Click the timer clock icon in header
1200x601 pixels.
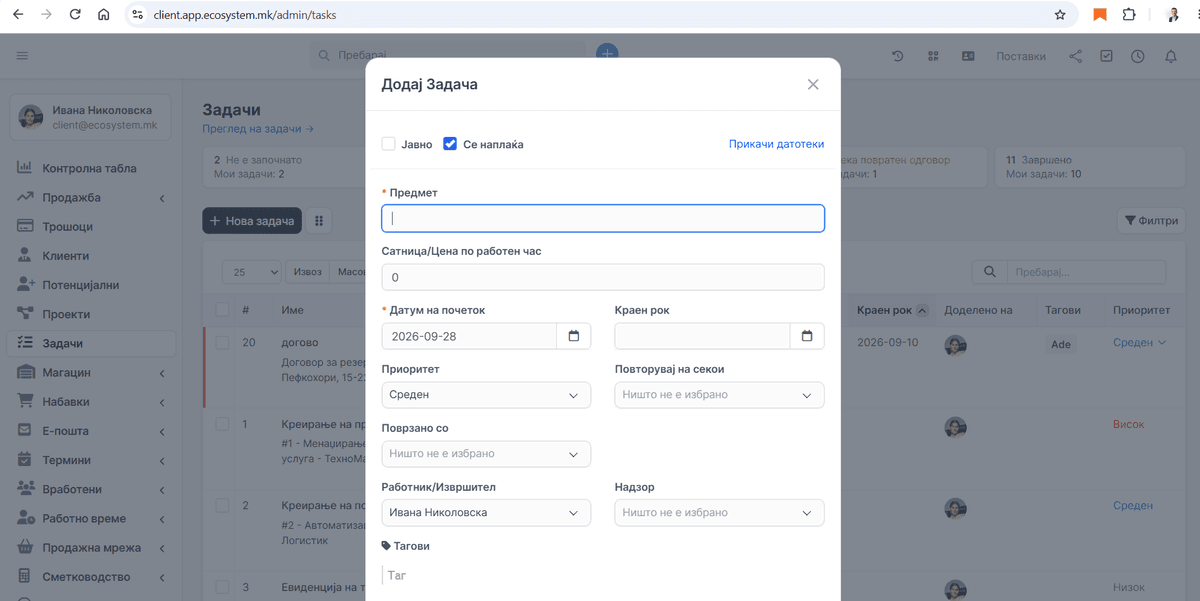1138,56
